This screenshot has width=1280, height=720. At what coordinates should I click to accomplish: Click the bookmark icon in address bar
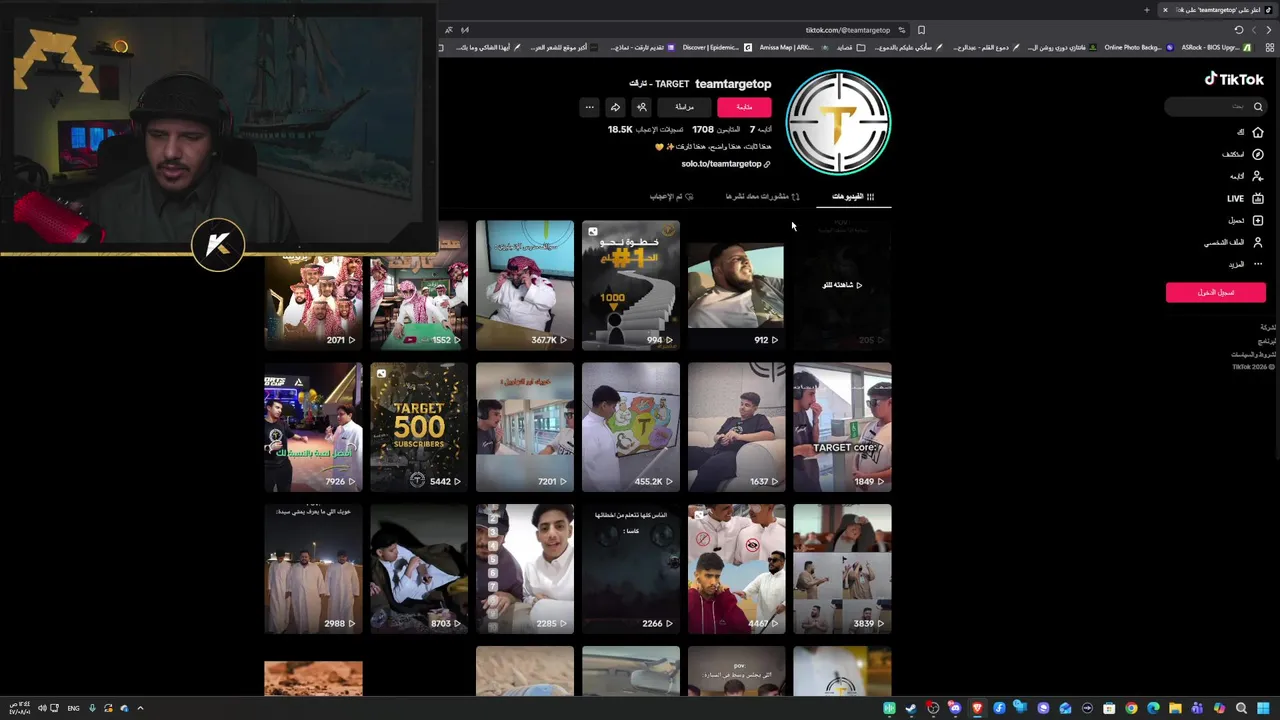coord(921,30)
